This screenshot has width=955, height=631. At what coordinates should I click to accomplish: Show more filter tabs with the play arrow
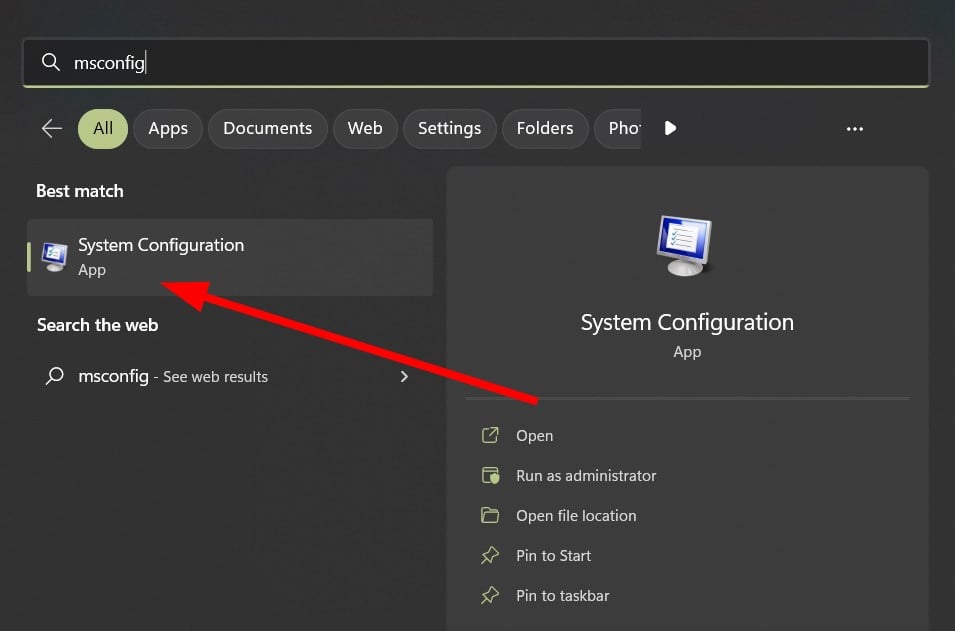671,128
